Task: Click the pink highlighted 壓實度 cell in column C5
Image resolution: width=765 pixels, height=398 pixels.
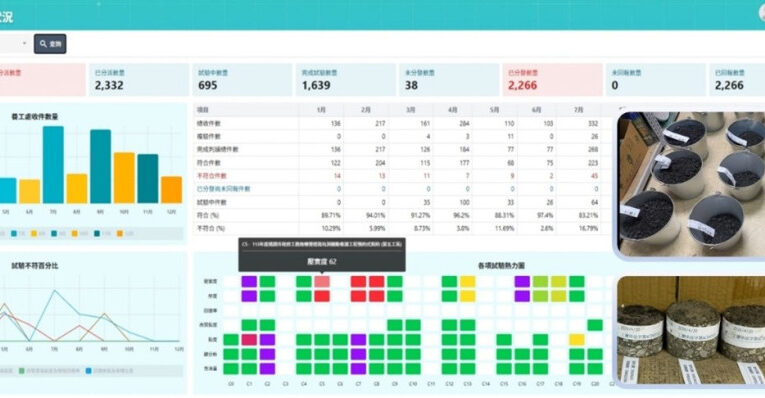Action: (x=322, y=281)
